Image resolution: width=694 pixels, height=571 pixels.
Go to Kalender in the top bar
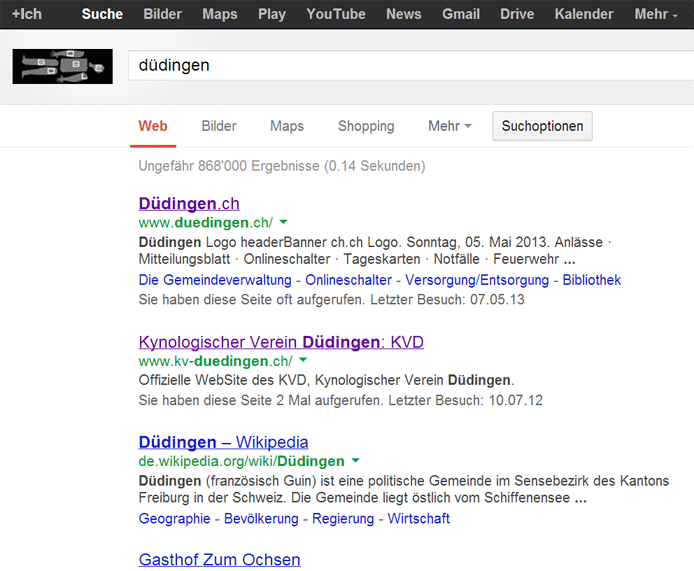point(584,14)
